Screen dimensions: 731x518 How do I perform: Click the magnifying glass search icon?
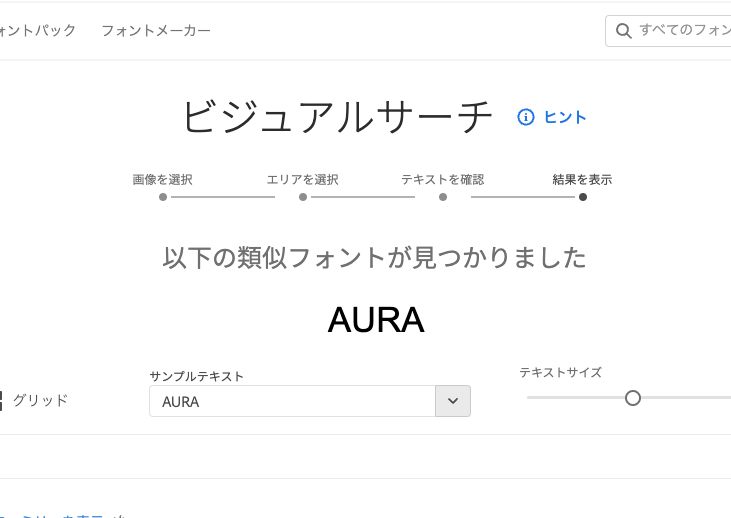(624, 31)
